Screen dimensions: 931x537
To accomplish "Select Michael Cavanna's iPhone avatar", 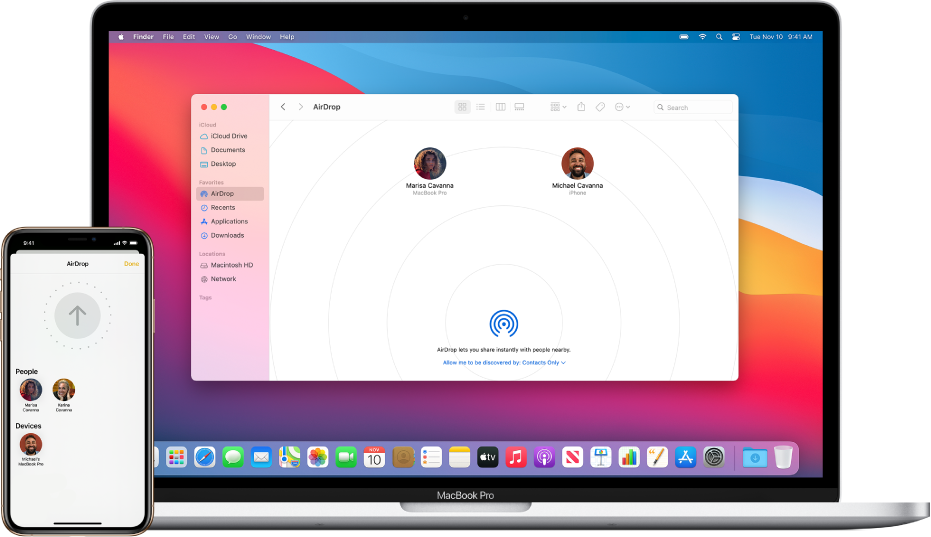I will pos(577,163).
